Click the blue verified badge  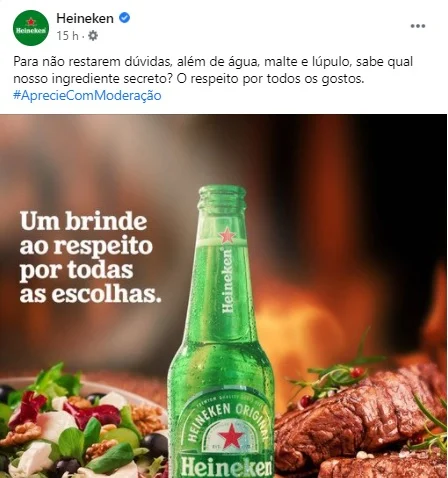tap(125, 18)
